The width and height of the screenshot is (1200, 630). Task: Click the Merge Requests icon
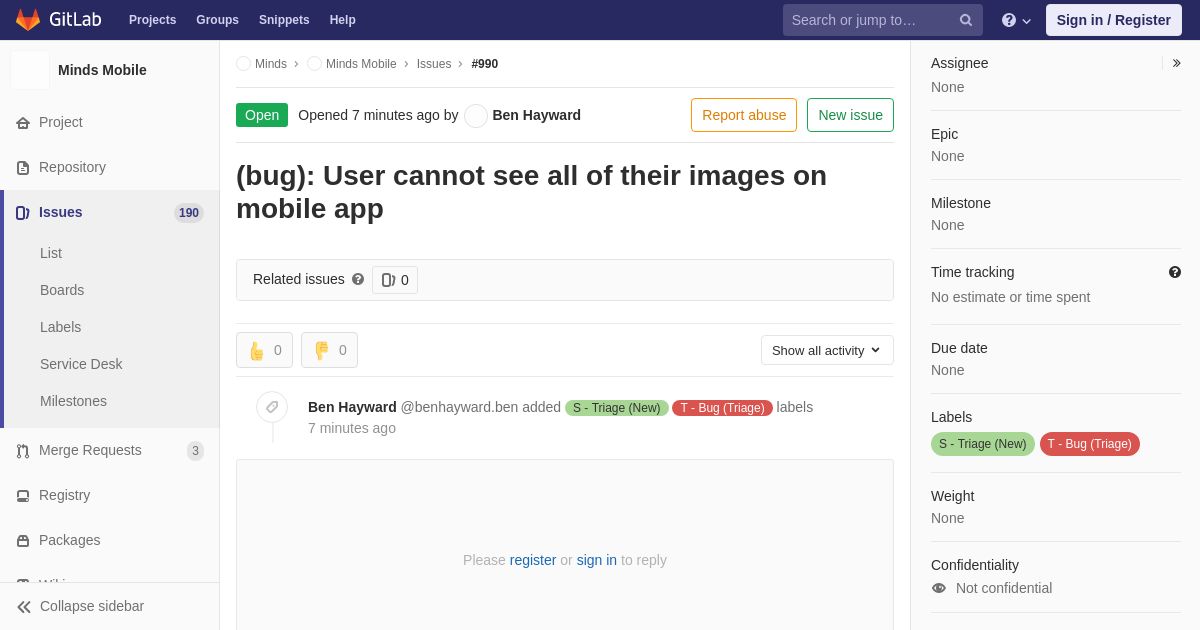coord(23,451)
